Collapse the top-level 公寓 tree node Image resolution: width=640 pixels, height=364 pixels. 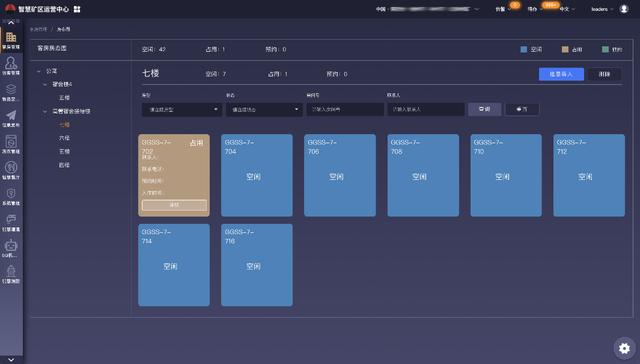point(39,71)
